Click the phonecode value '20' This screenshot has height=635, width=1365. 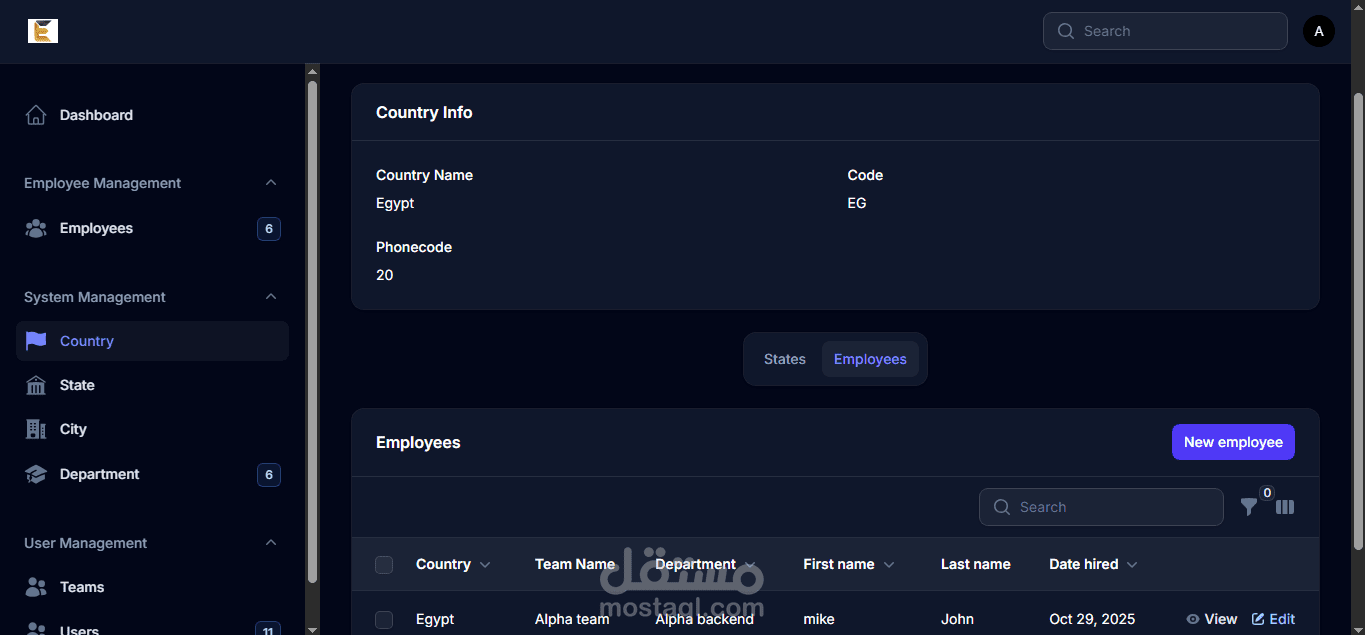(385, 275)
